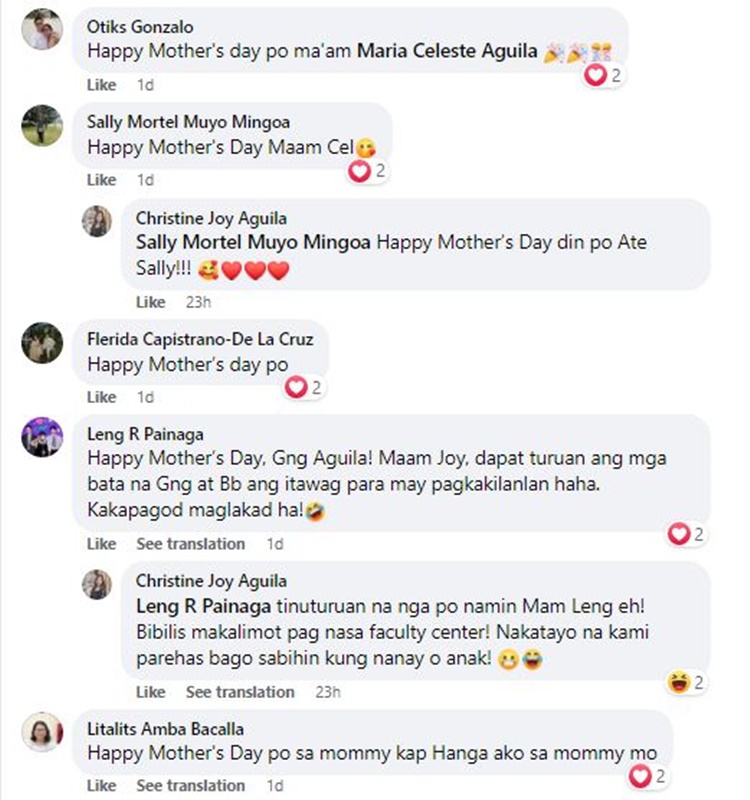Open heart reactions on Litalits Amba Bacalla's comment
The image size is (750, 800).
[647, 777]
